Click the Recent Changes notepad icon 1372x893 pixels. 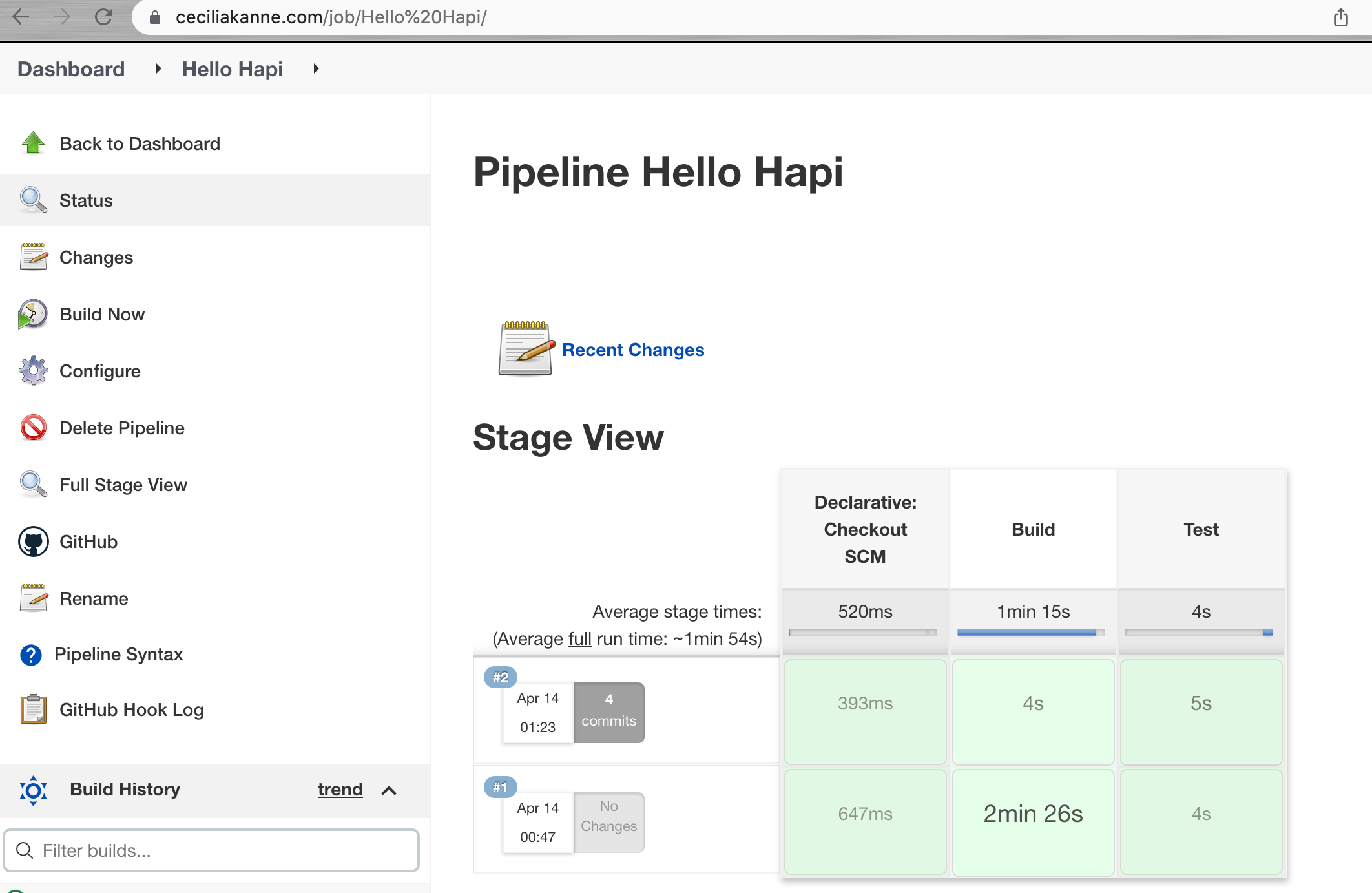click(x=526, y=349)
